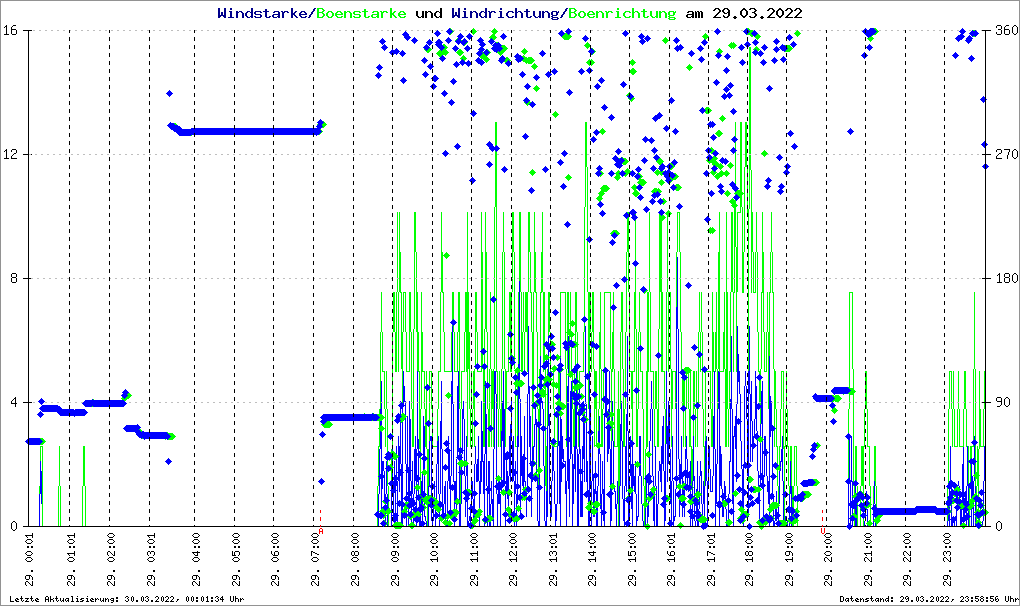
Task: Click the right axis value 360
Action: pyautogui.click(x=1007, y=31)
